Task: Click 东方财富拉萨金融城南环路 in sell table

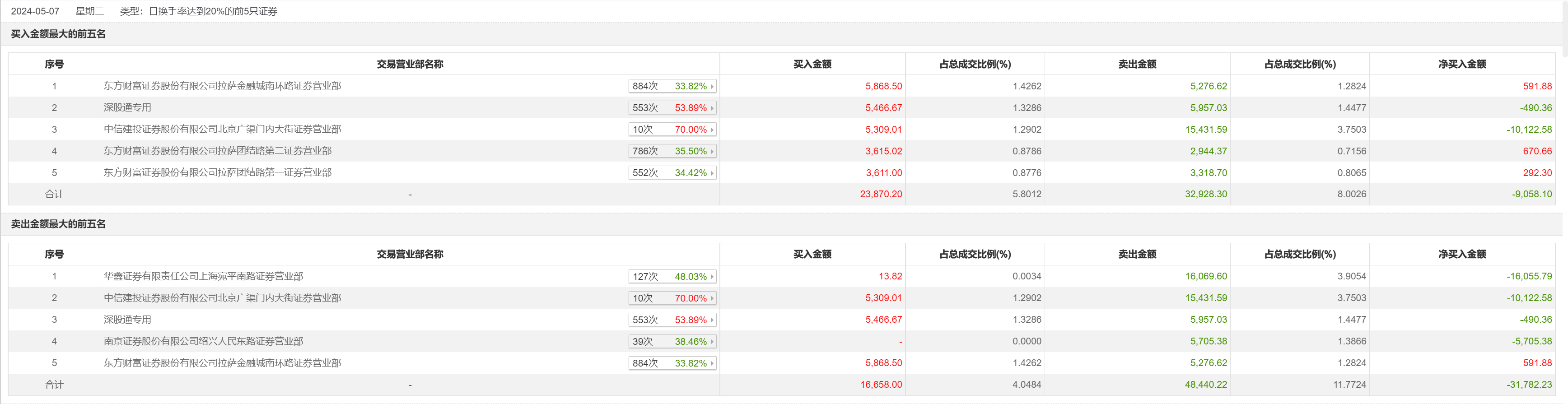Action: (222, 363)
